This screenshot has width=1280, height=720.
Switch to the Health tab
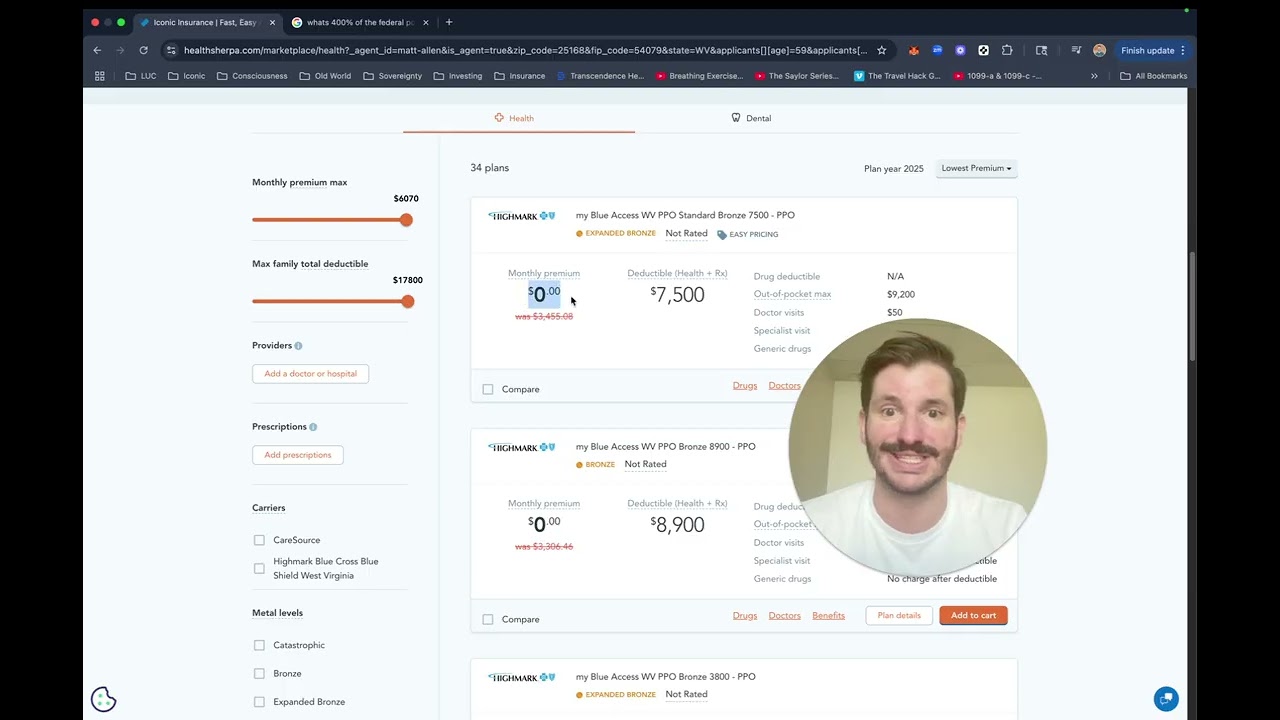click(x=519, y=118)
